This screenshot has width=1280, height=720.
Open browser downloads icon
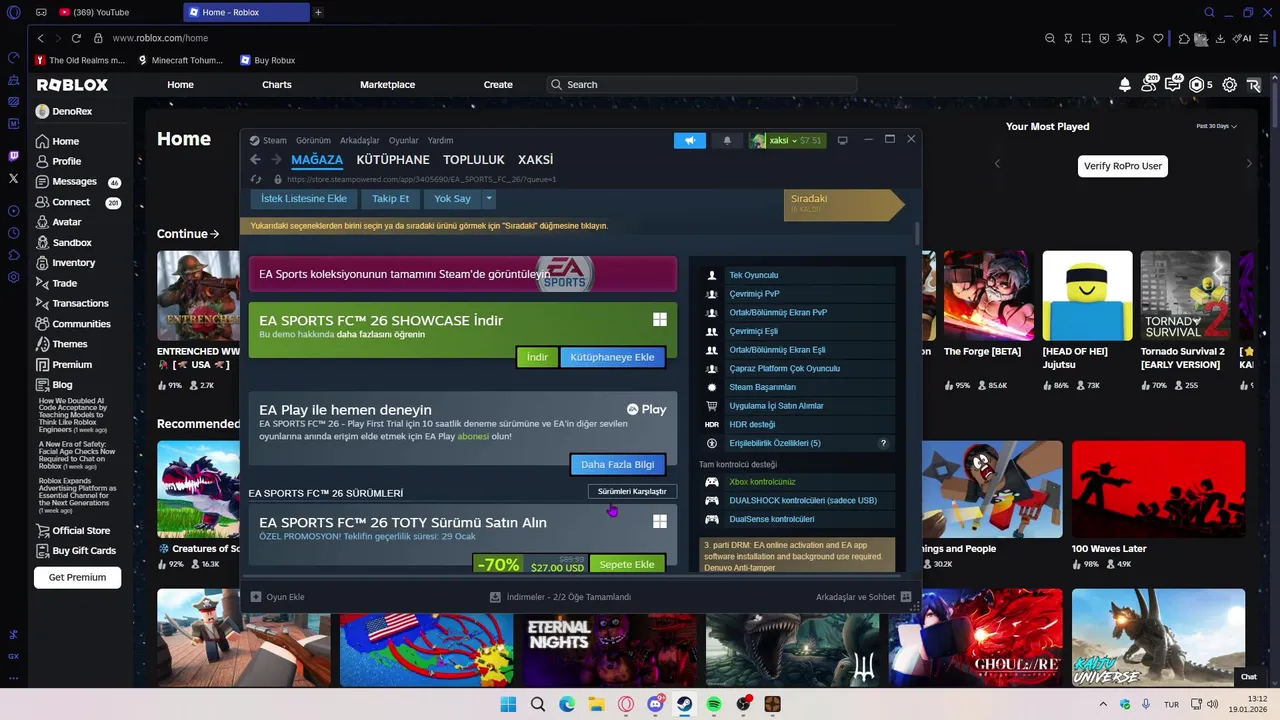pos(1220,38)
